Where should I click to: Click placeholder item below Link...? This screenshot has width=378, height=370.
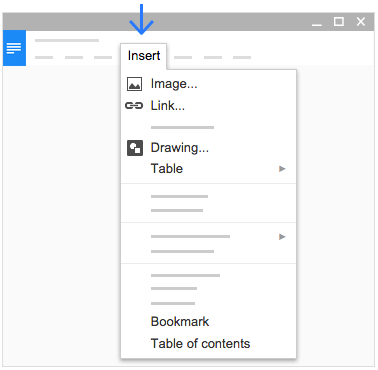click(x=182, y=127)
